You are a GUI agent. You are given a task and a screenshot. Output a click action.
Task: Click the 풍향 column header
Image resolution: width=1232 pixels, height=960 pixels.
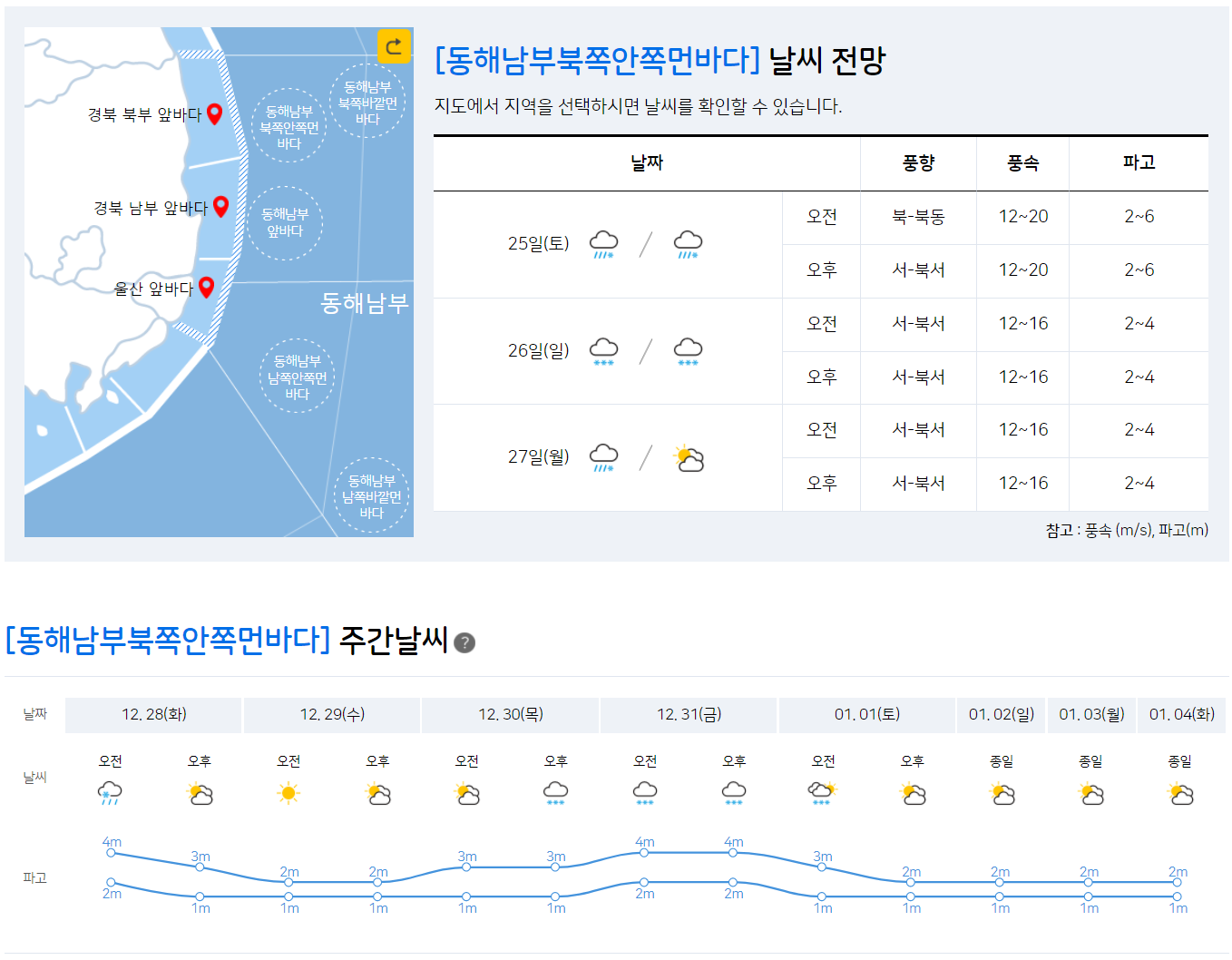coord(918,163)
